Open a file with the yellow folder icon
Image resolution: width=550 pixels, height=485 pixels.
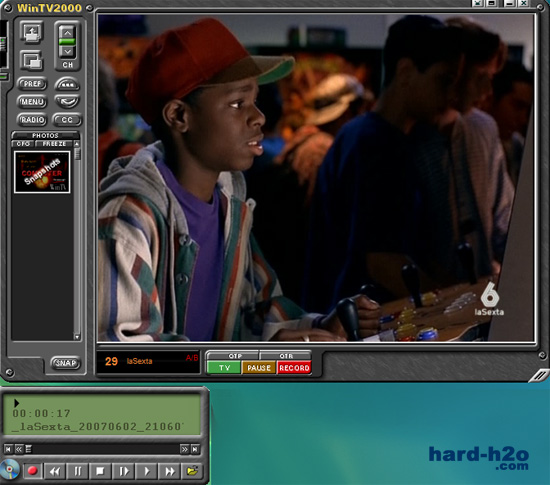coord(192,471)
